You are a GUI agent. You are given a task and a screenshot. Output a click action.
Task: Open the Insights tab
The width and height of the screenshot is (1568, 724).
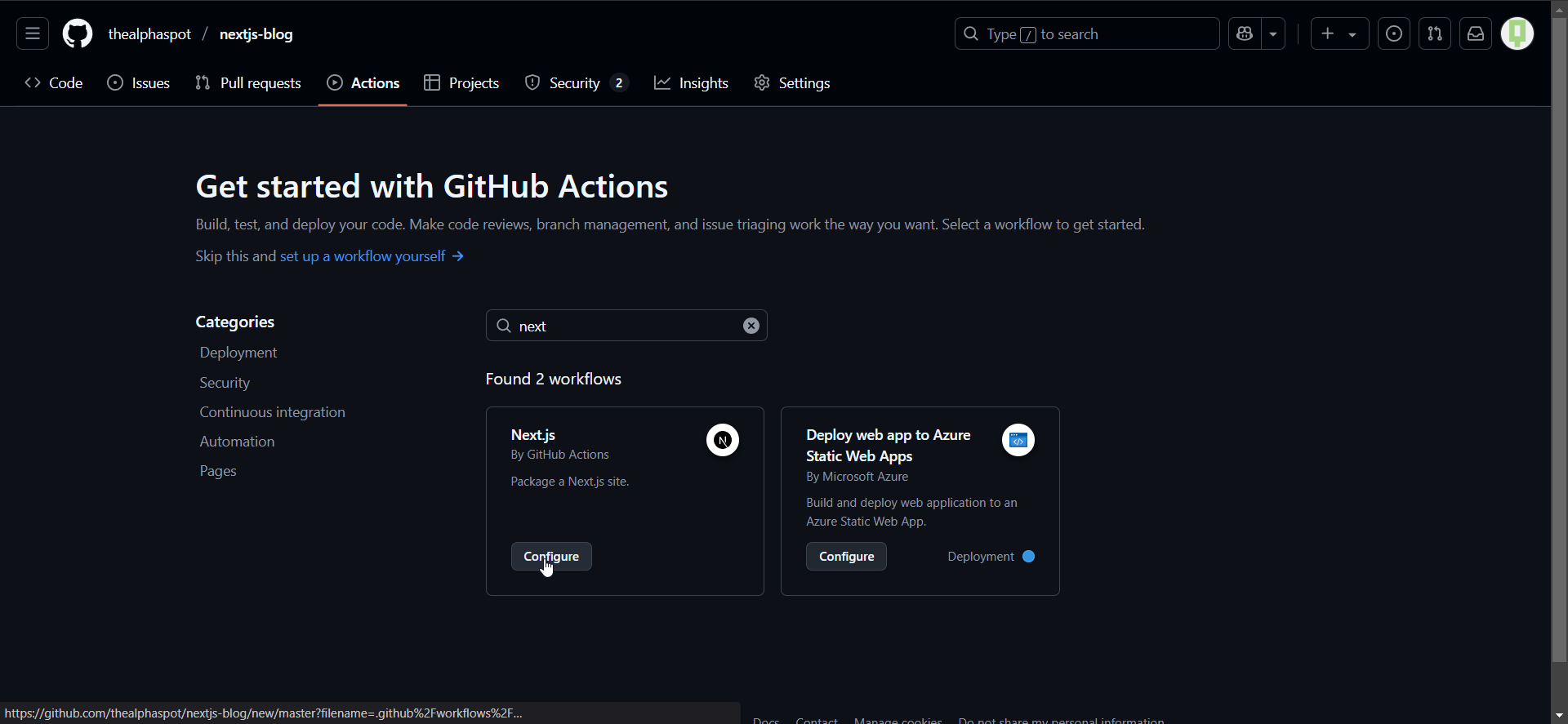tap(692, 82)
